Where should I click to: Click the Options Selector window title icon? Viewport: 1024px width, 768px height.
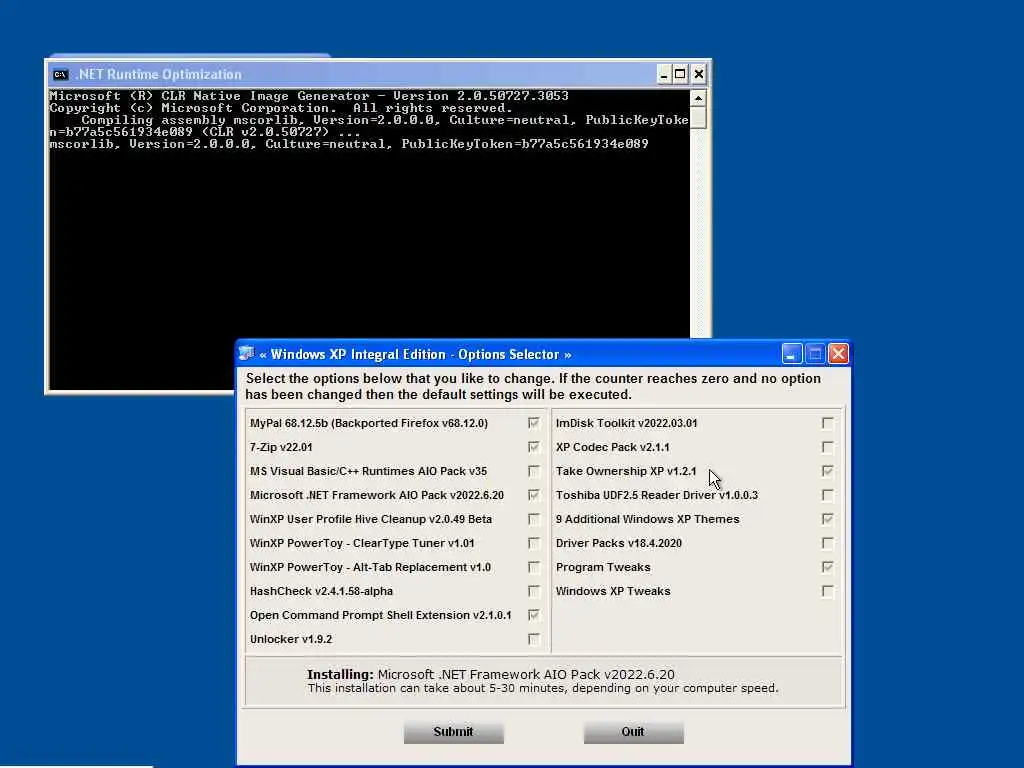tap(247, 354)
